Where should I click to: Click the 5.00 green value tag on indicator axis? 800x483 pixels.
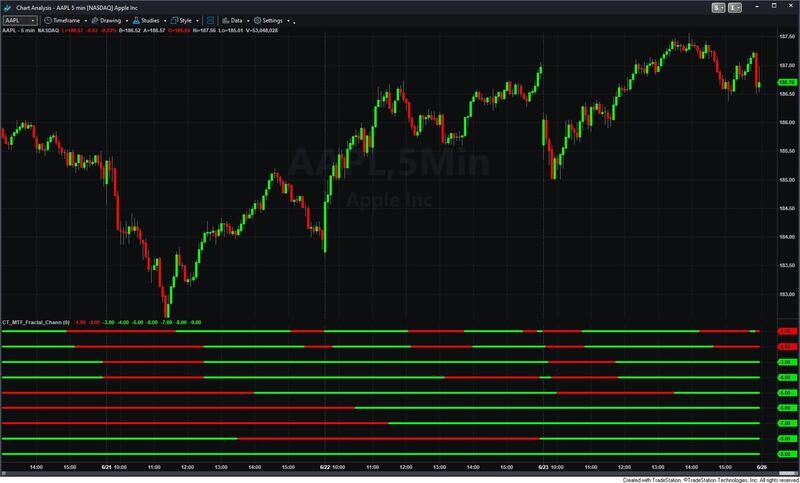coord(786,393)
